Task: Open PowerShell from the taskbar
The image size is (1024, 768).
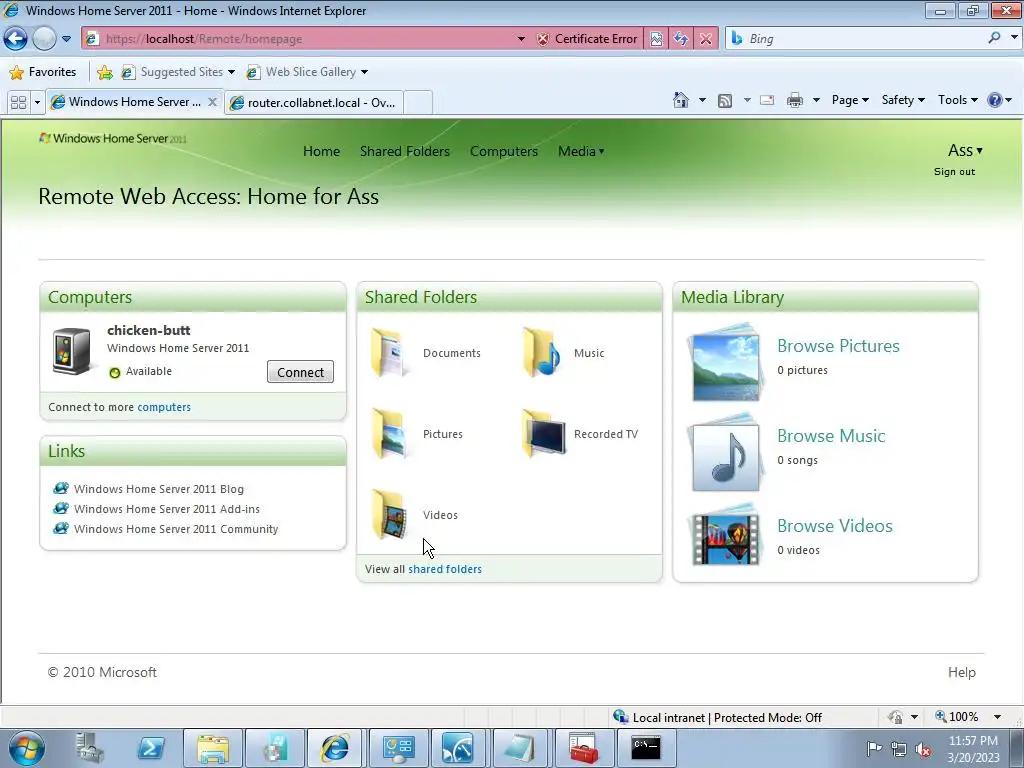Action: [151, 748]
